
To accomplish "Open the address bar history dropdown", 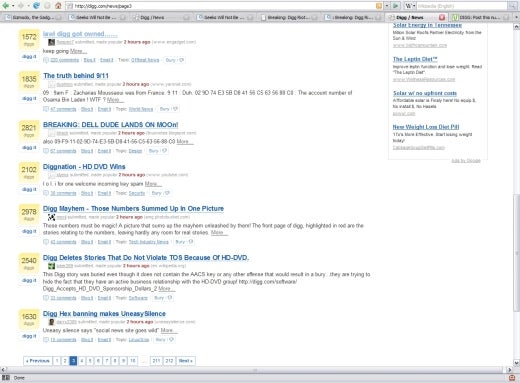I will tap(387, 6).
